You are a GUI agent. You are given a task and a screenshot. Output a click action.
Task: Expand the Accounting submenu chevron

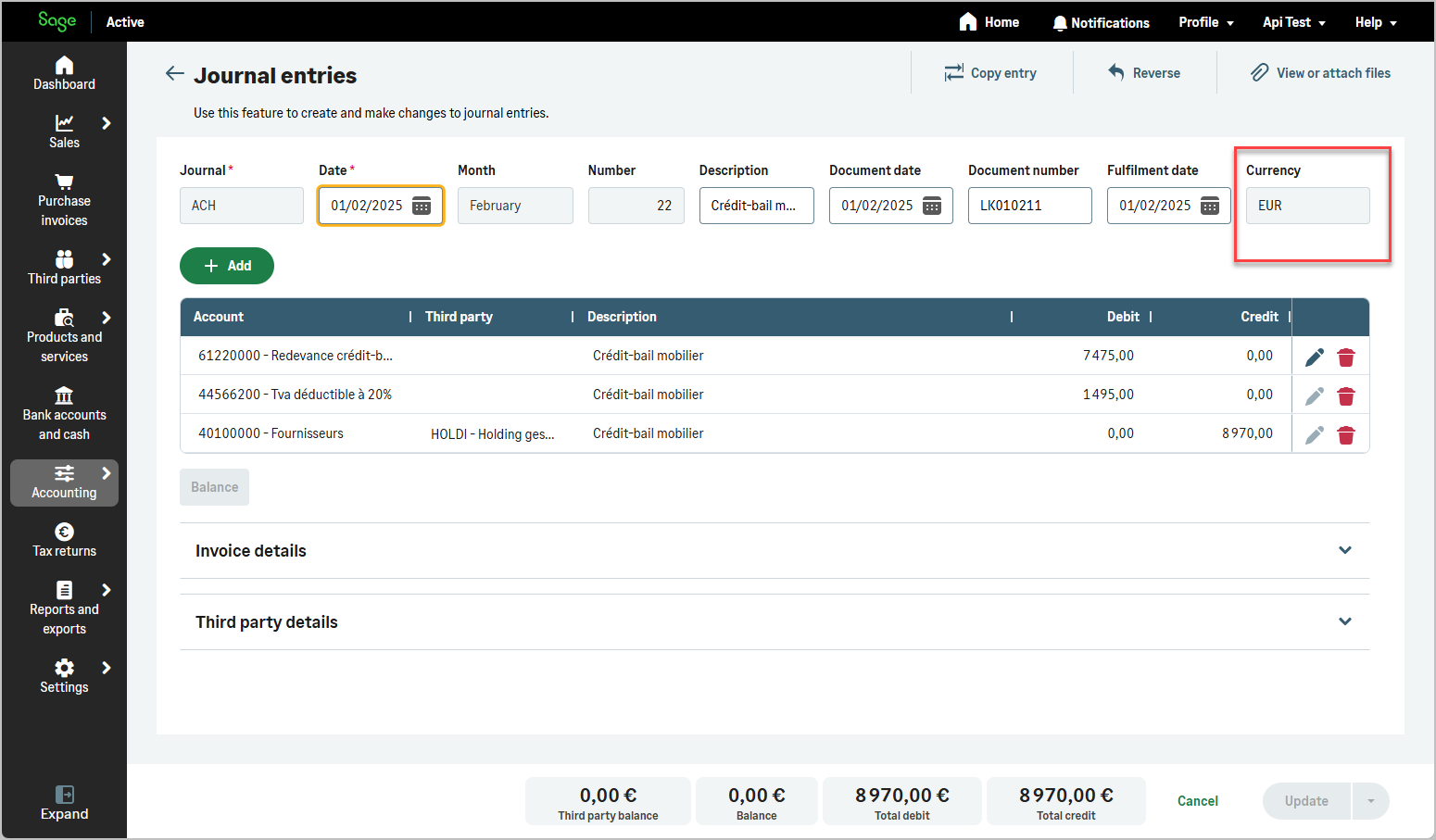coord(107,473)
